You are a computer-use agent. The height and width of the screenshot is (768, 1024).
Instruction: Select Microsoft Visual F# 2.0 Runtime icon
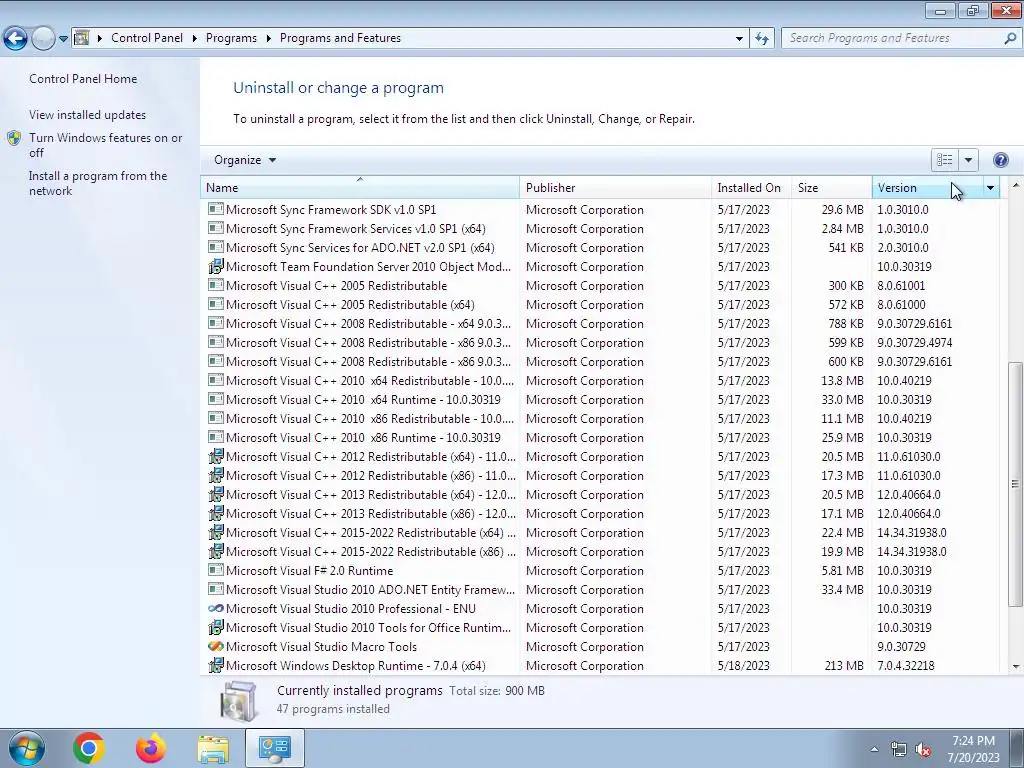(216, 570)
